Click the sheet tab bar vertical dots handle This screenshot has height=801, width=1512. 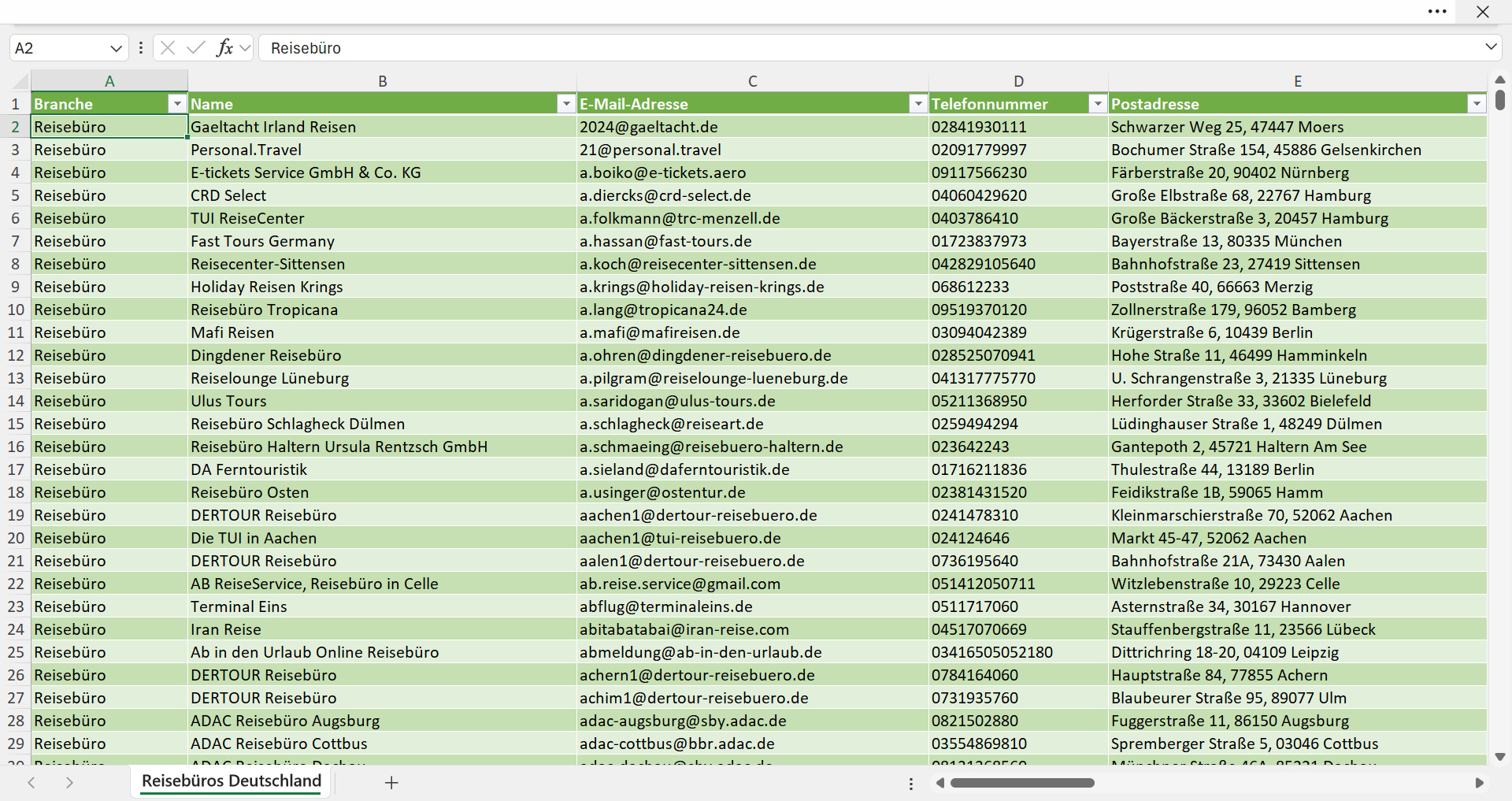click(x=911, y=784)
